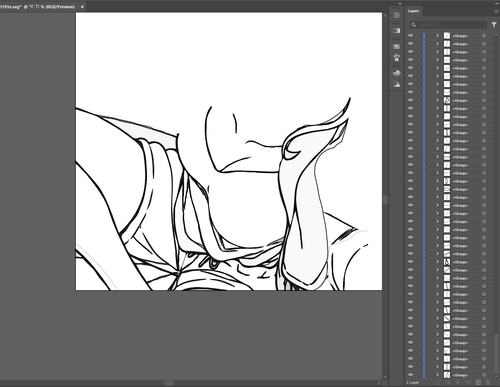The width and height of the screenshot is (500, 387).
Task: Click the thumbnail of the topmost <Group> row
Action: 447,36
